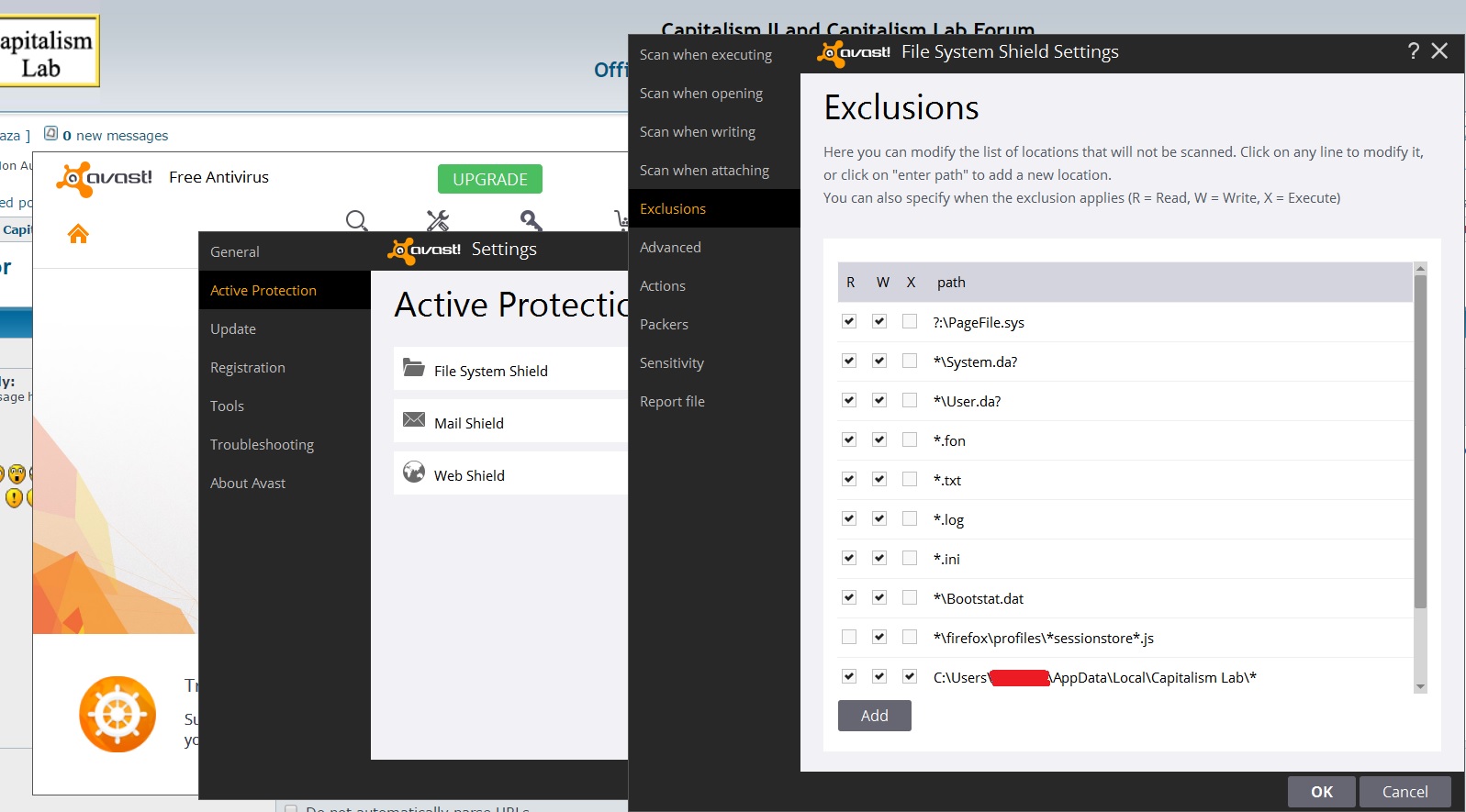Click the Add exclusion button
Viewport: 1466px width, 812px height.
pyautogui.click(x=875, y=716)
